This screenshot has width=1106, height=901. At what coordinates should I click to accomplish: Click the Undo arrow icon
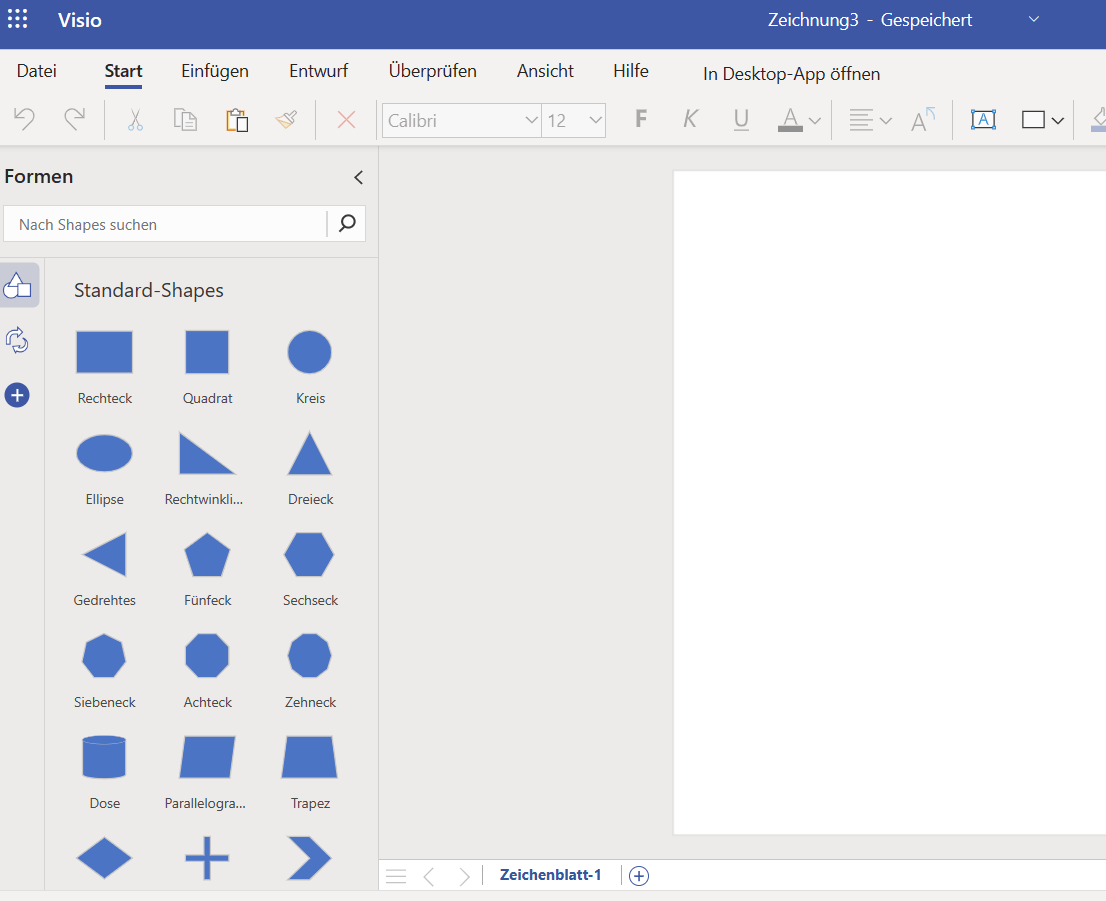25,119
